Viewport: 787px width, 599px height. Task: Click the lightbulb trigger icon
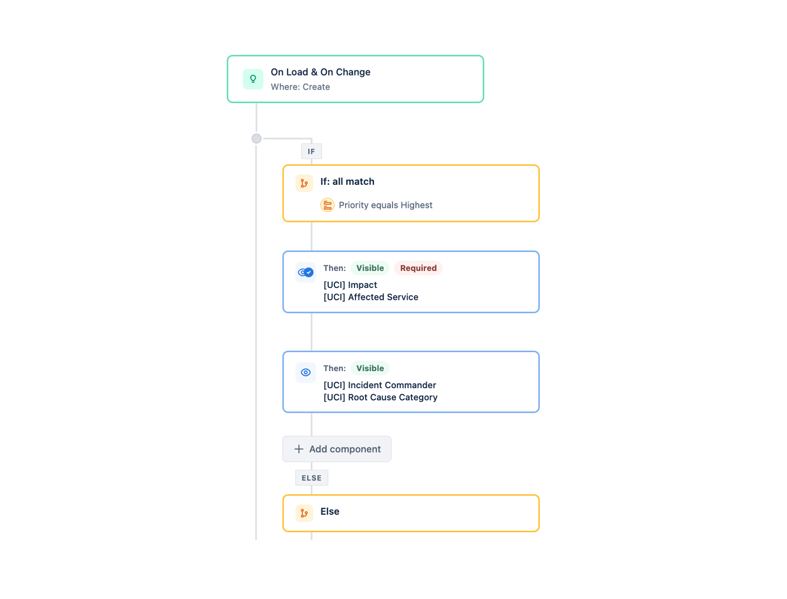[253, 79]
